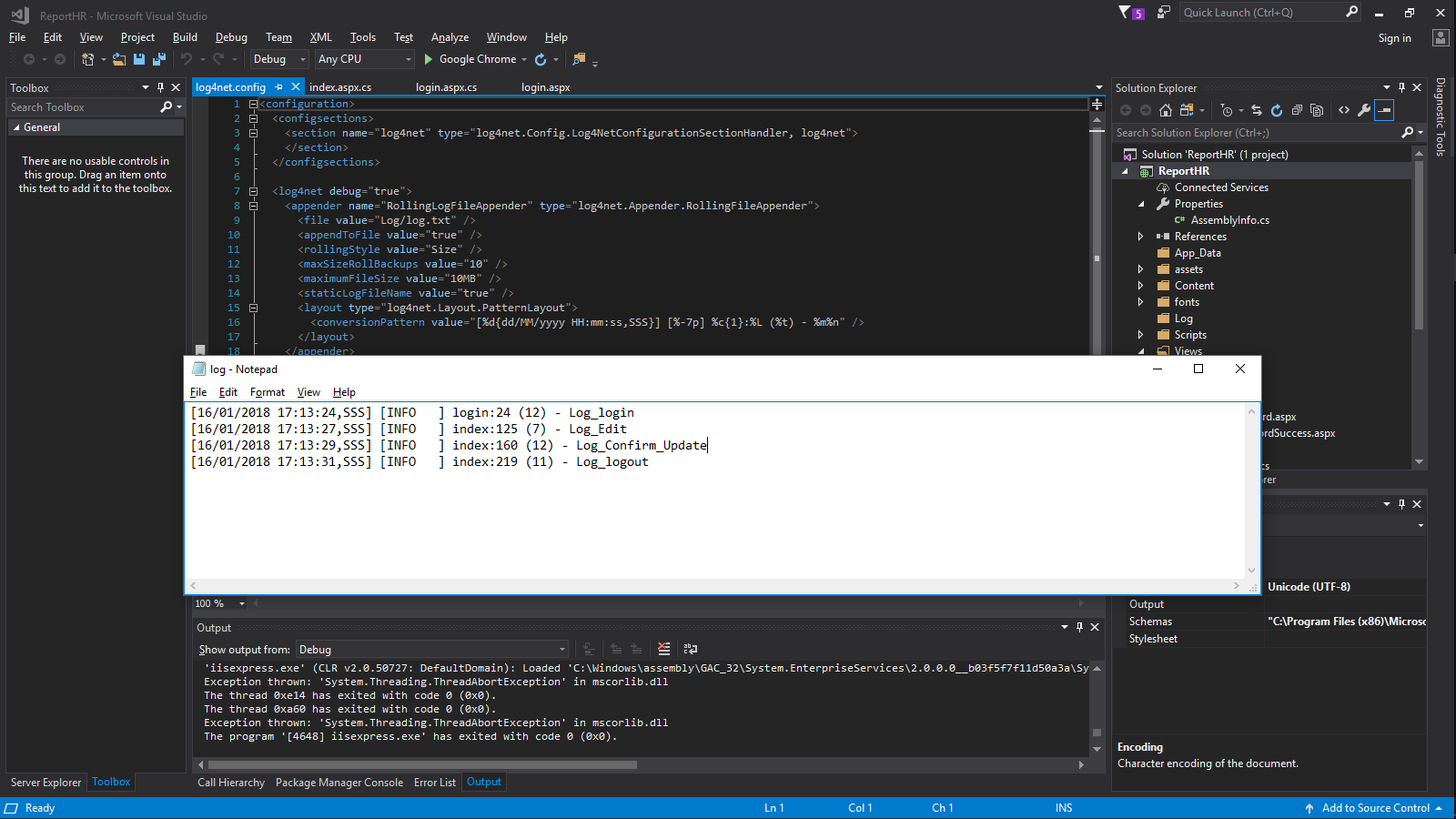This screenshot has width=1456, height=819.
Task: Switch to the Server Explorer tab
Action: click(x=45, y=783)
